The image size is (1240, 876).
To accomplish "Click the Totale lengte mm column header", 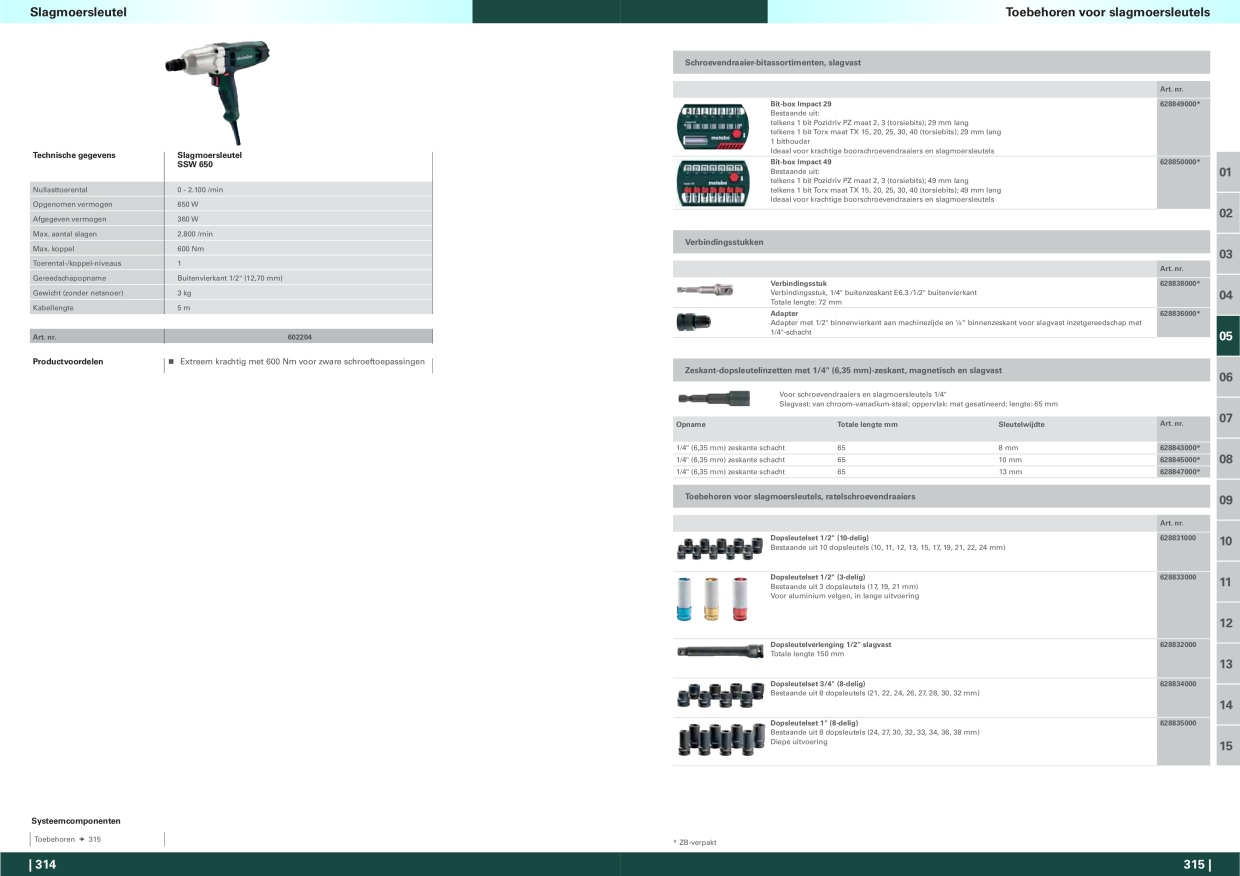I will coord(867,424).
